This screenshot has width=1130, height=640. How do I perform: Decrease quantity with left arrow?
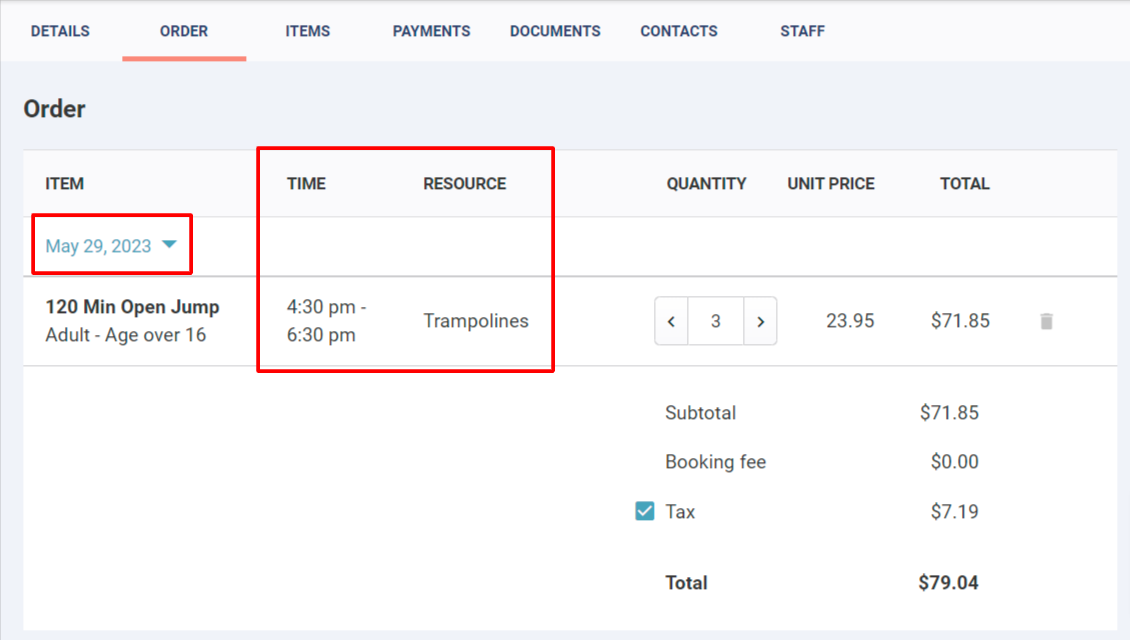point(672,321)
